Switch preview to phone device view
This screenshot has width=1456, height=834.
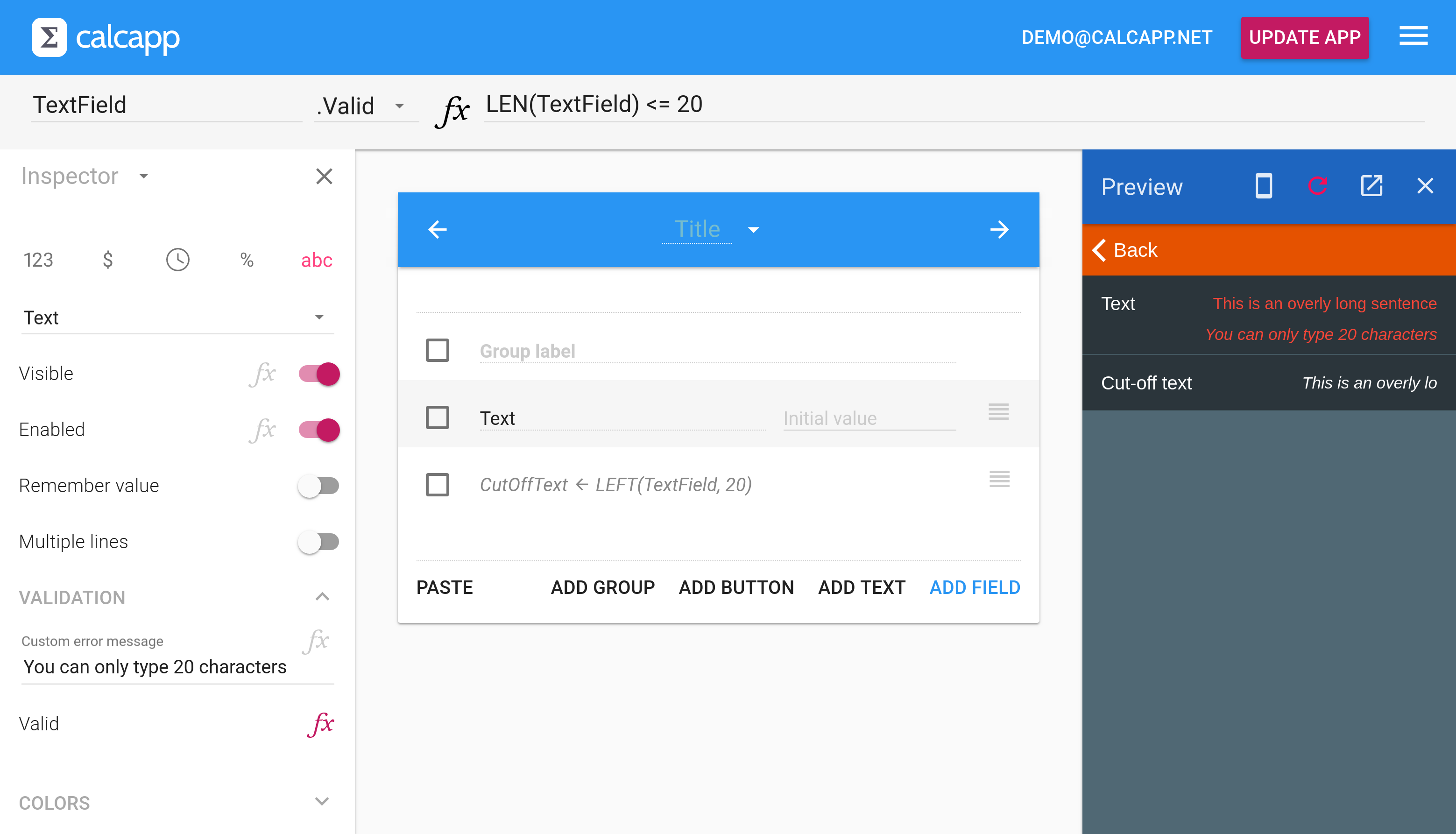pyautogui.click(x=1264, y=185)
